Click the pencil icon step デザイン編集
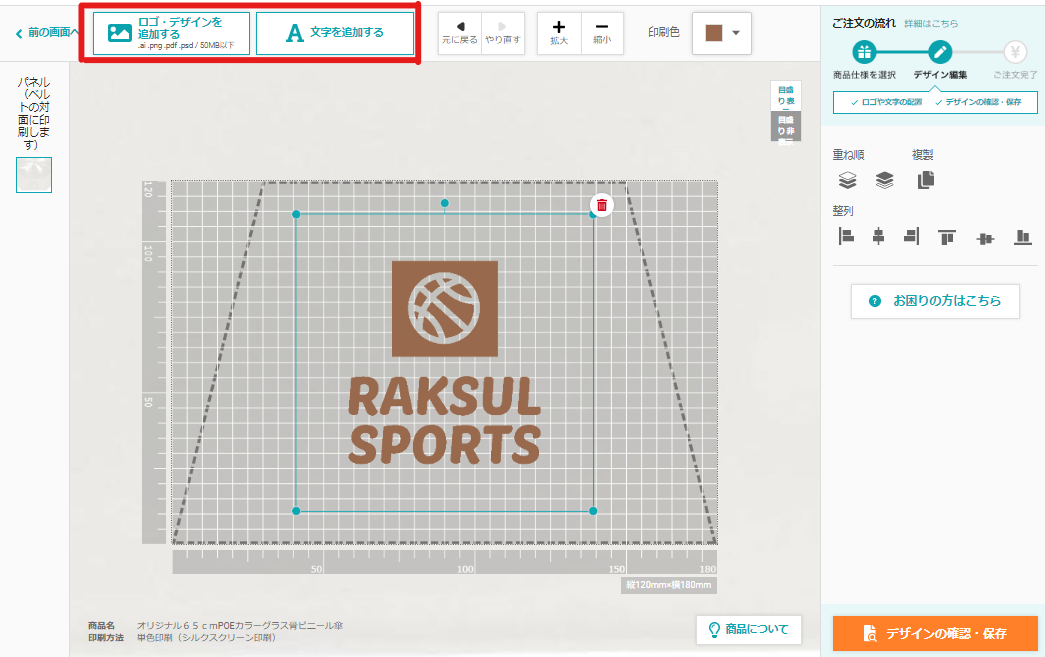Image resolution: width=1045 pixels, height=657 pixels. [x=940, y=52]
